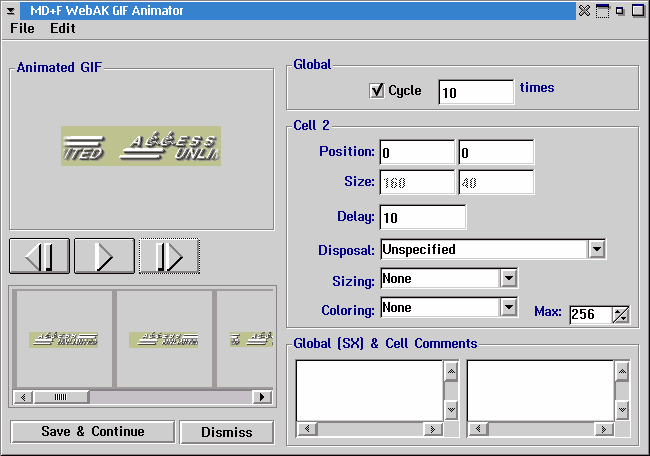
Task: Select the third partially visible cell thumbnail
Action: click(x=245, y=339)
